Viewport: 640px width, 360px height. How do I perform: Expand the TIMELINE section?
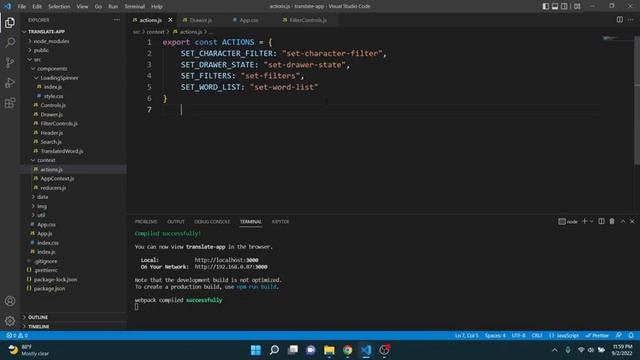[38, 327]
